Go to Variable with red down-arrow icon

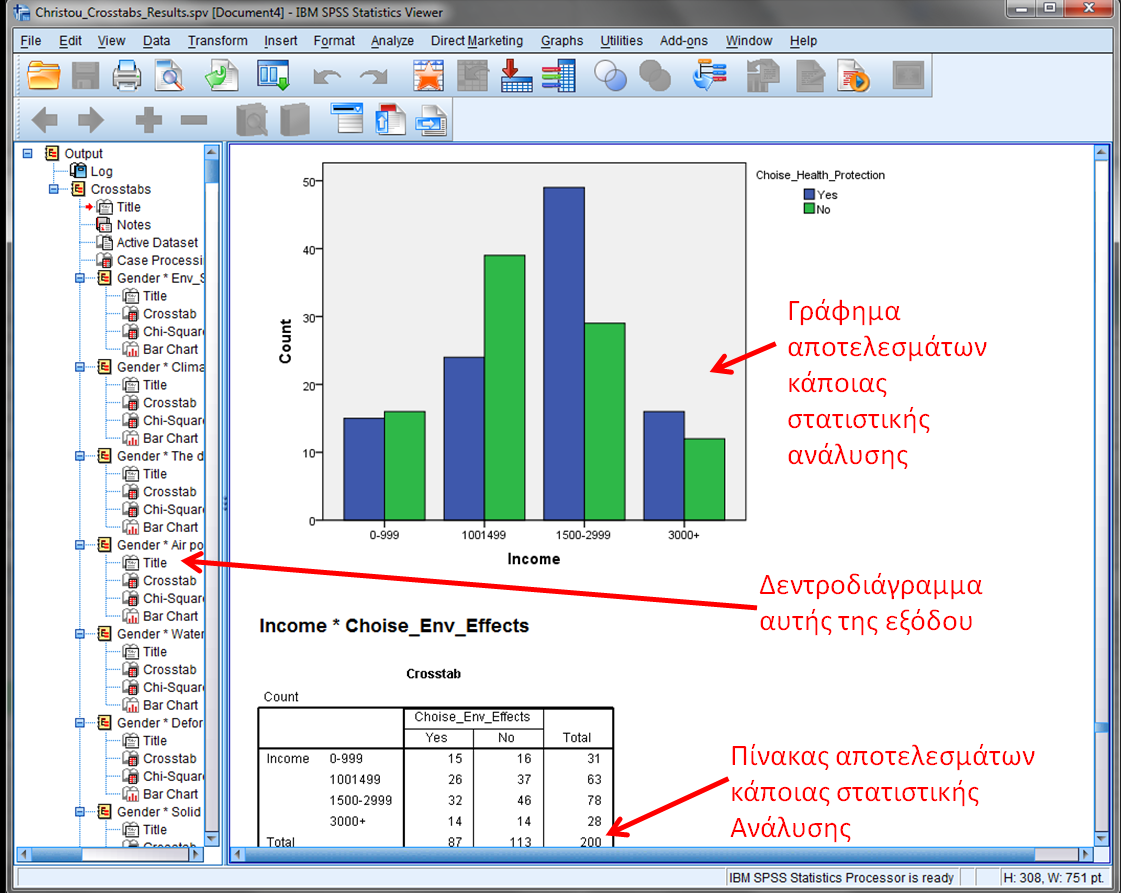tap(515, 76)
